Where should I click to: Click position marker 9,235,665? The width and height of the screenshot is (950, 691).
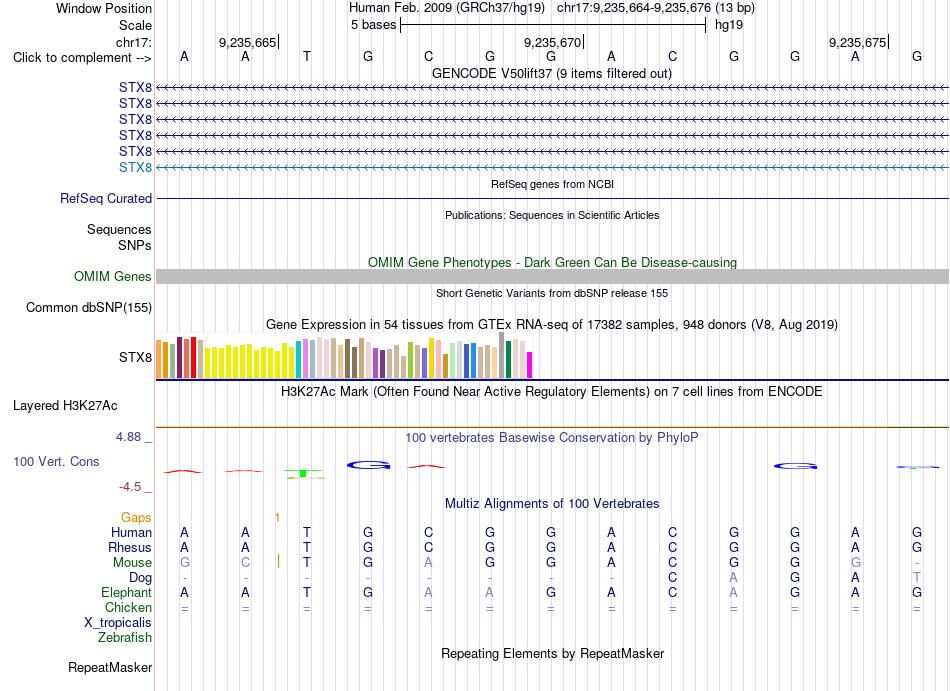247,42
